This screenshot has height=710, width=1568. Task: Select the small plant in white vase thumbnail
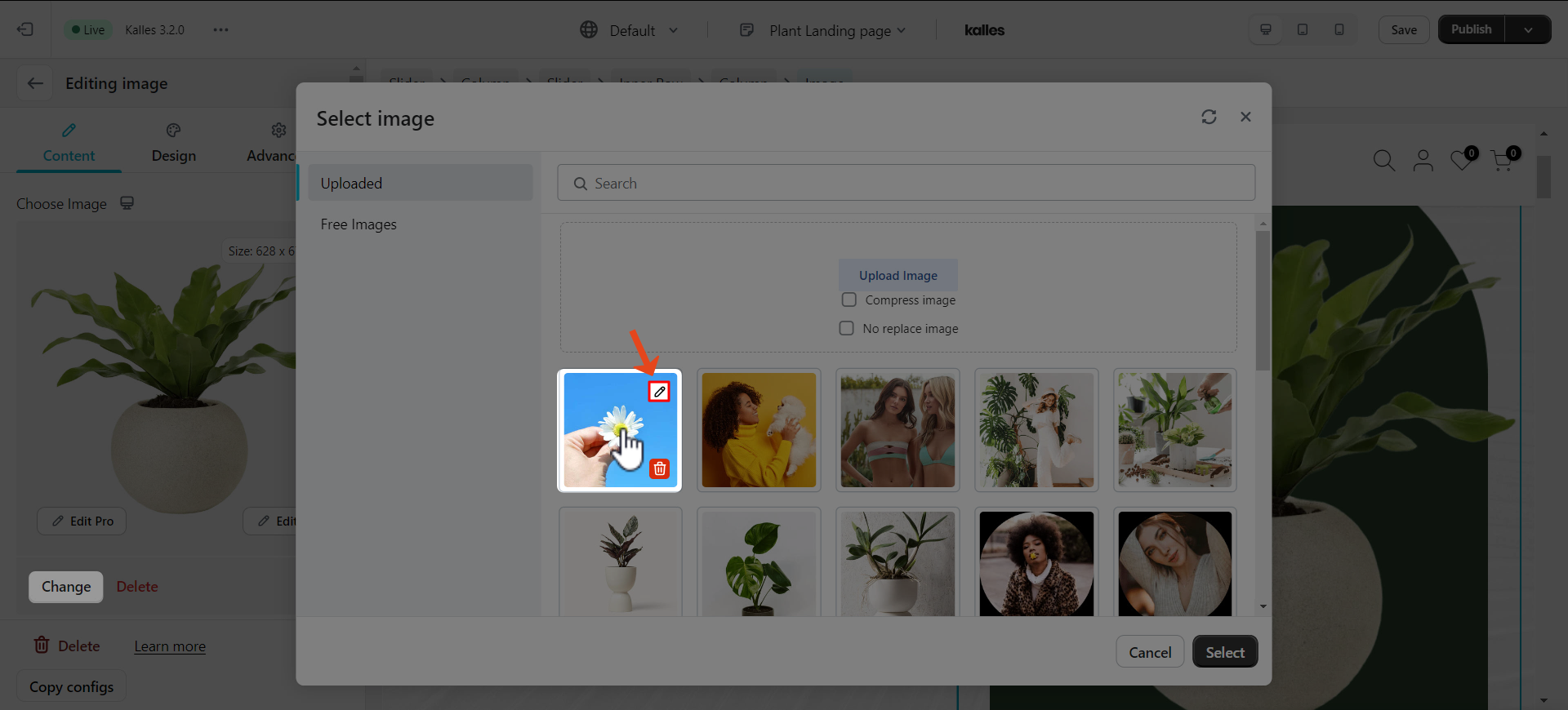[620, 562]
